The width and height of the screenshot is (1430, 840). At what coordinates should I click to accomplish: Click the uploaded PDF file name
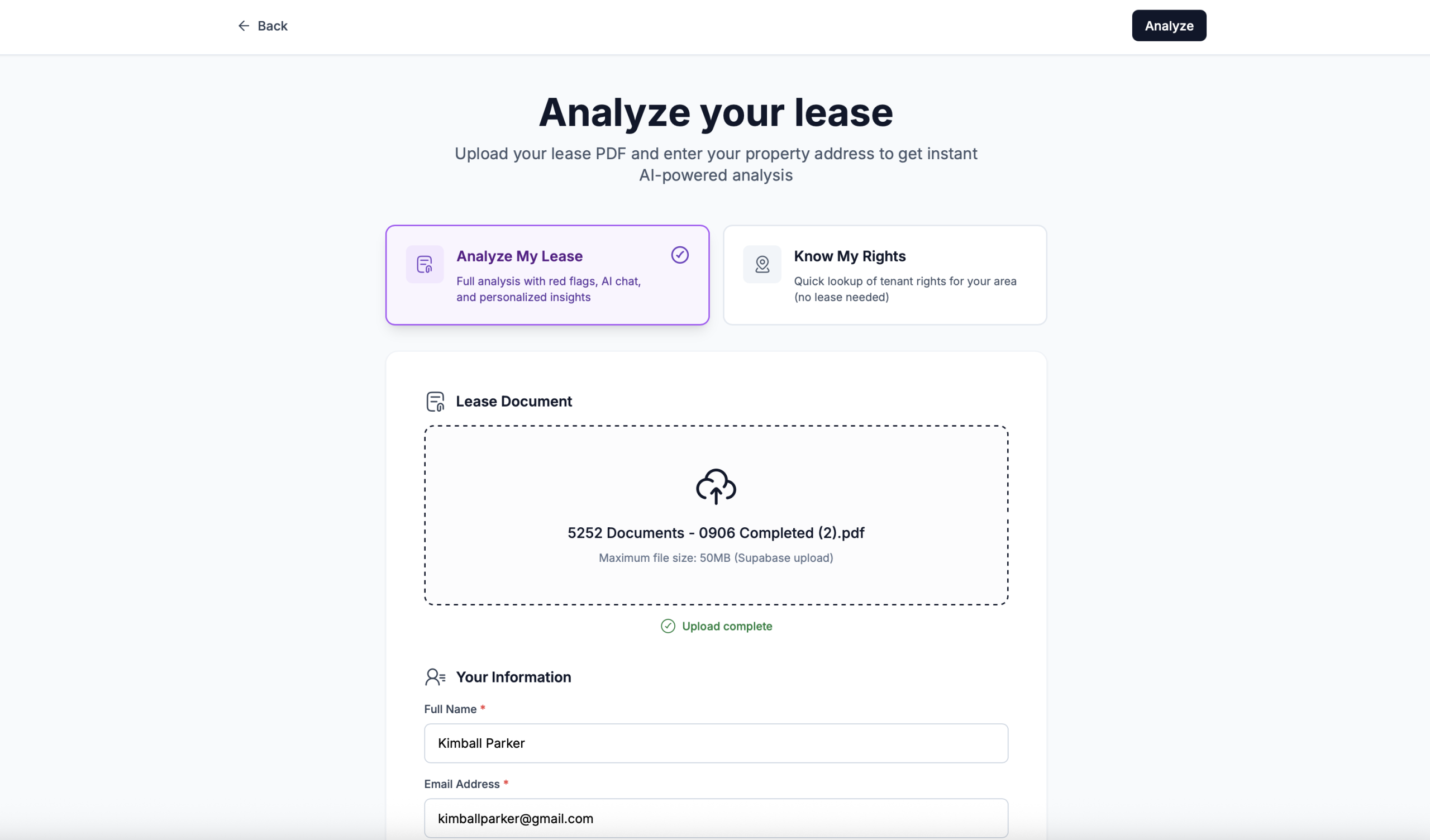point(716,533)
